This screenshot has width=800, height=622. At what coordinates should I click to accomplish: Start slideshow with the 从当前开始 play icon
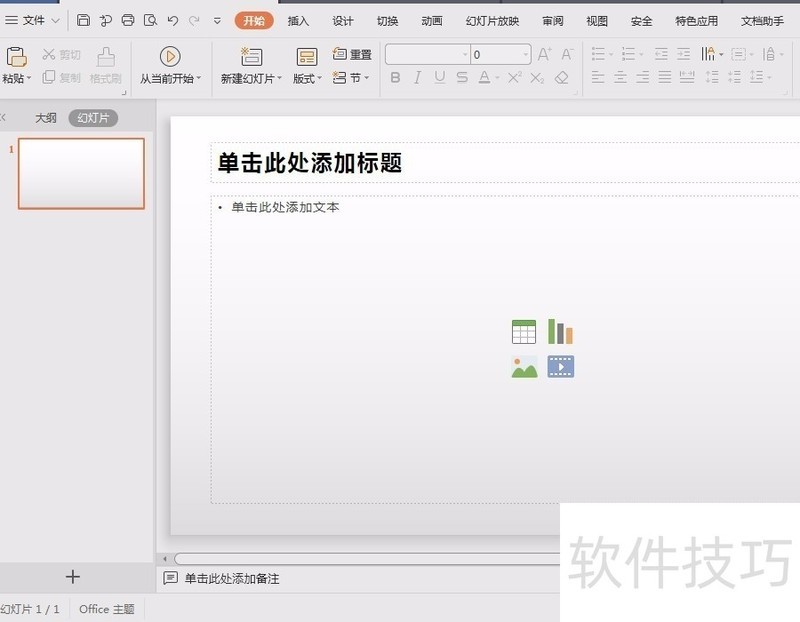pos(170,56)
